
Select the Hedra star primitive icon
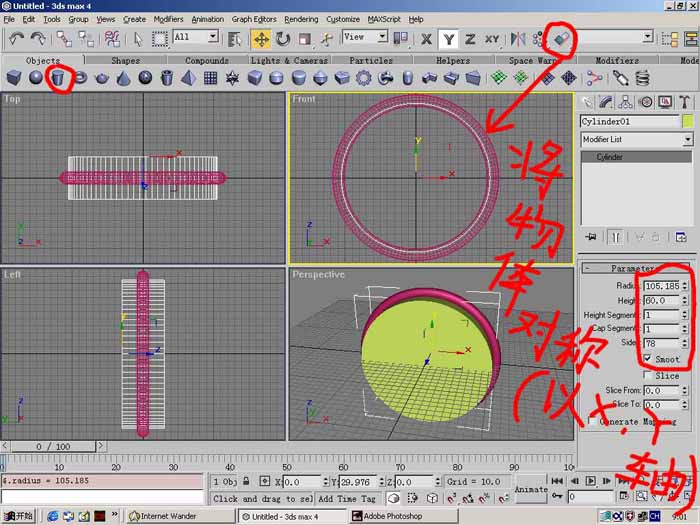[x=232, y=78]
